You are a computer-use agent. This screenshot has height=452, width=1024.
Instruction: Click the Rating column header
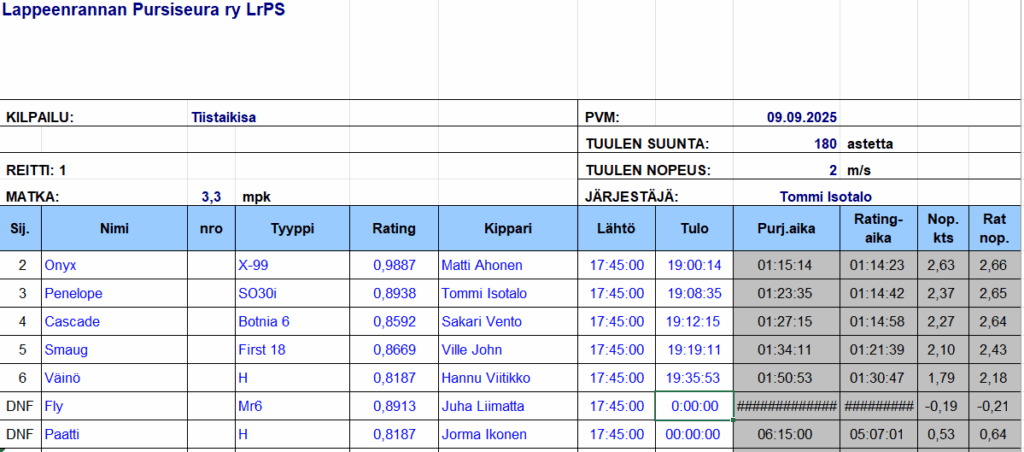[394, 228]
